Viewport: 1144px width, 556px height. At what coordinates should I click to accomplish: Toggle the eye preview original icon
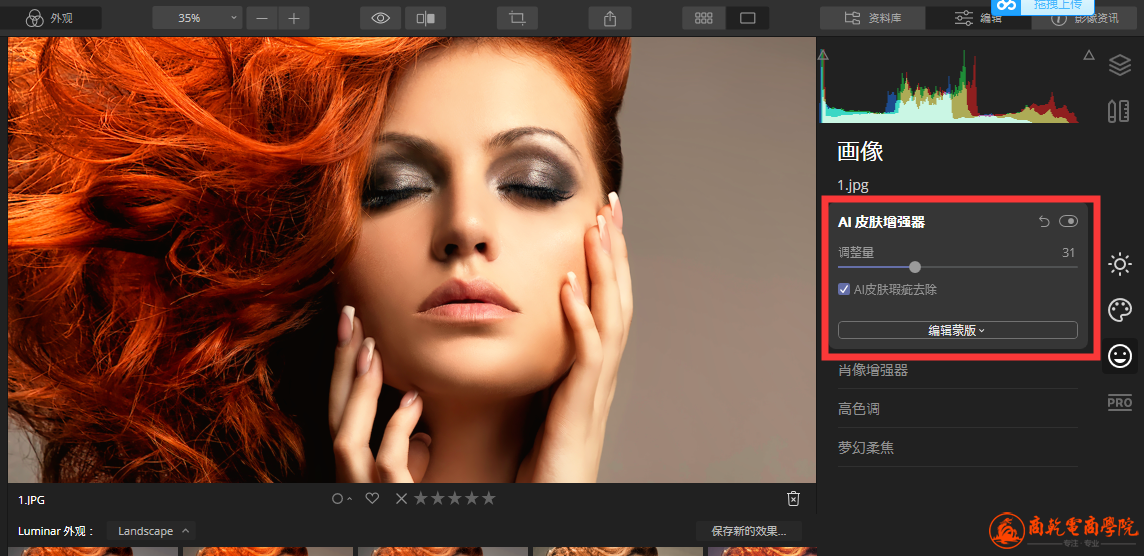[x=381, y=18]
